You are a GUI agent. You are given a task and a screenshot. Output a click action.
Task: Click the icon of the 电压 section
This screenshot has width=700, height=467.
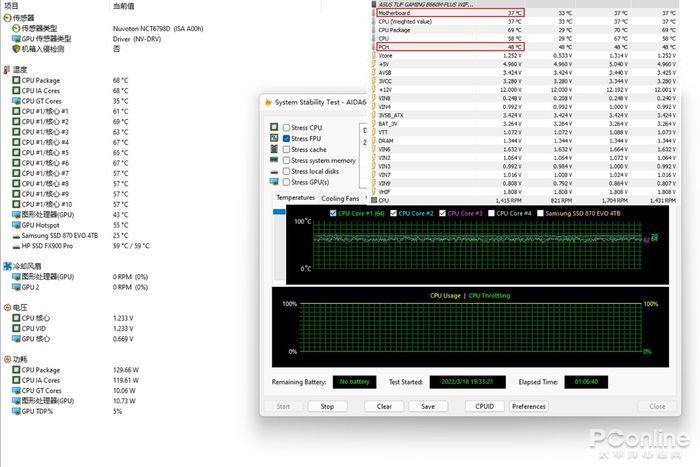pos(7,308)
